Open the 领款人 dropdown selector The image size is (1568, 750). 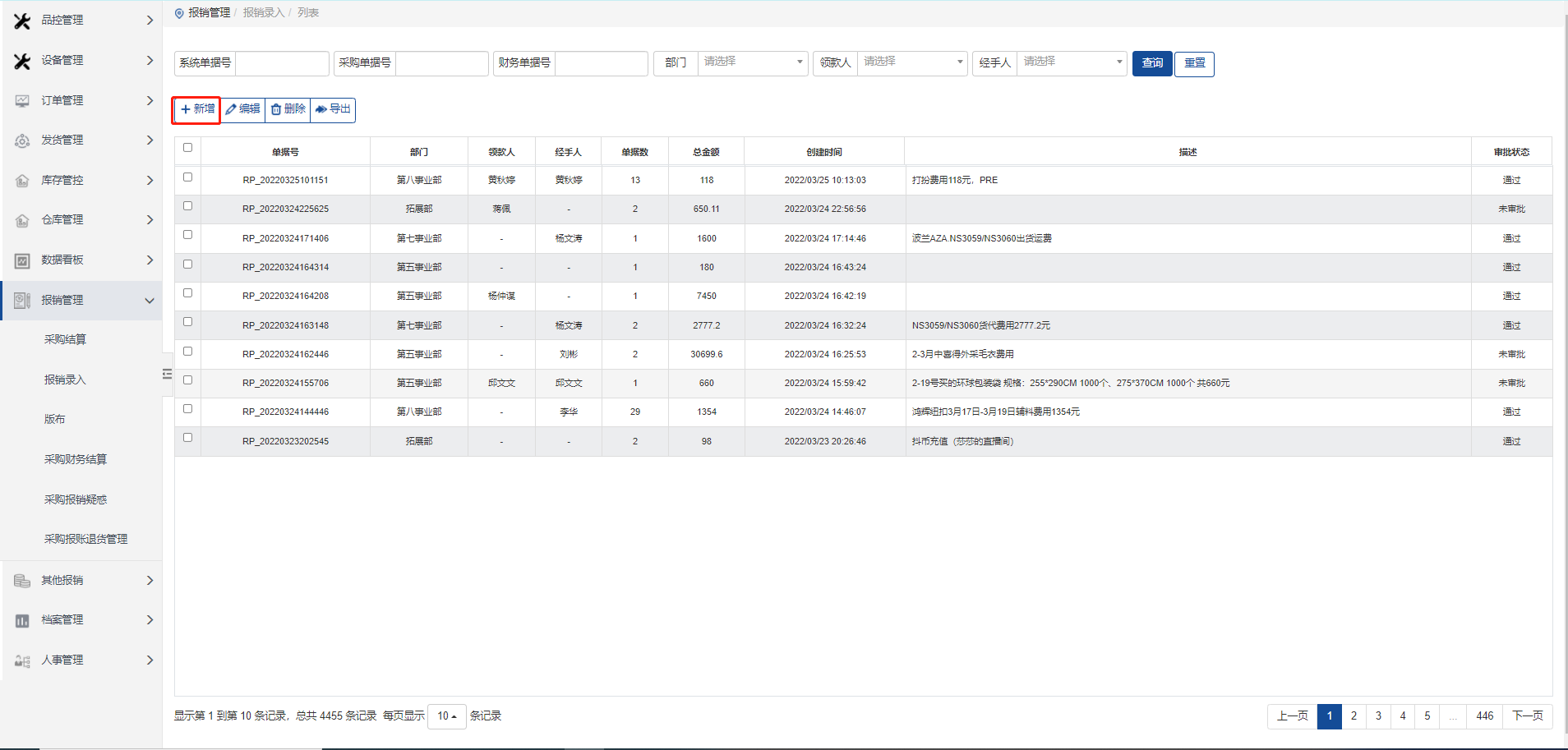pos(911,62)
